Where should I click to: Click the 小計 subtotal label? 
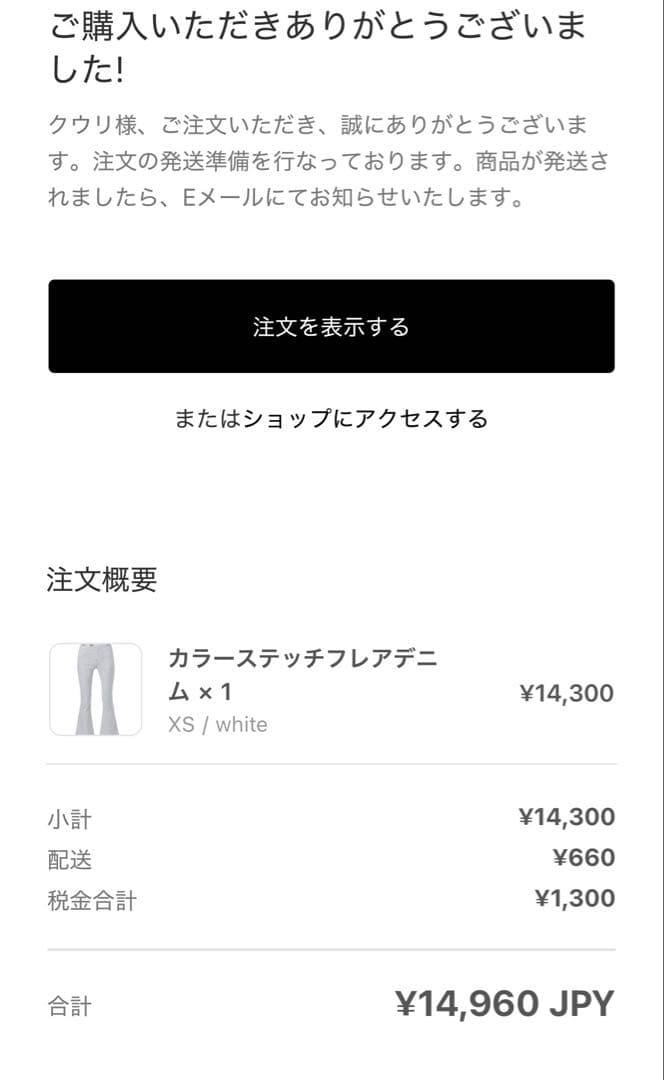(70, 818)
